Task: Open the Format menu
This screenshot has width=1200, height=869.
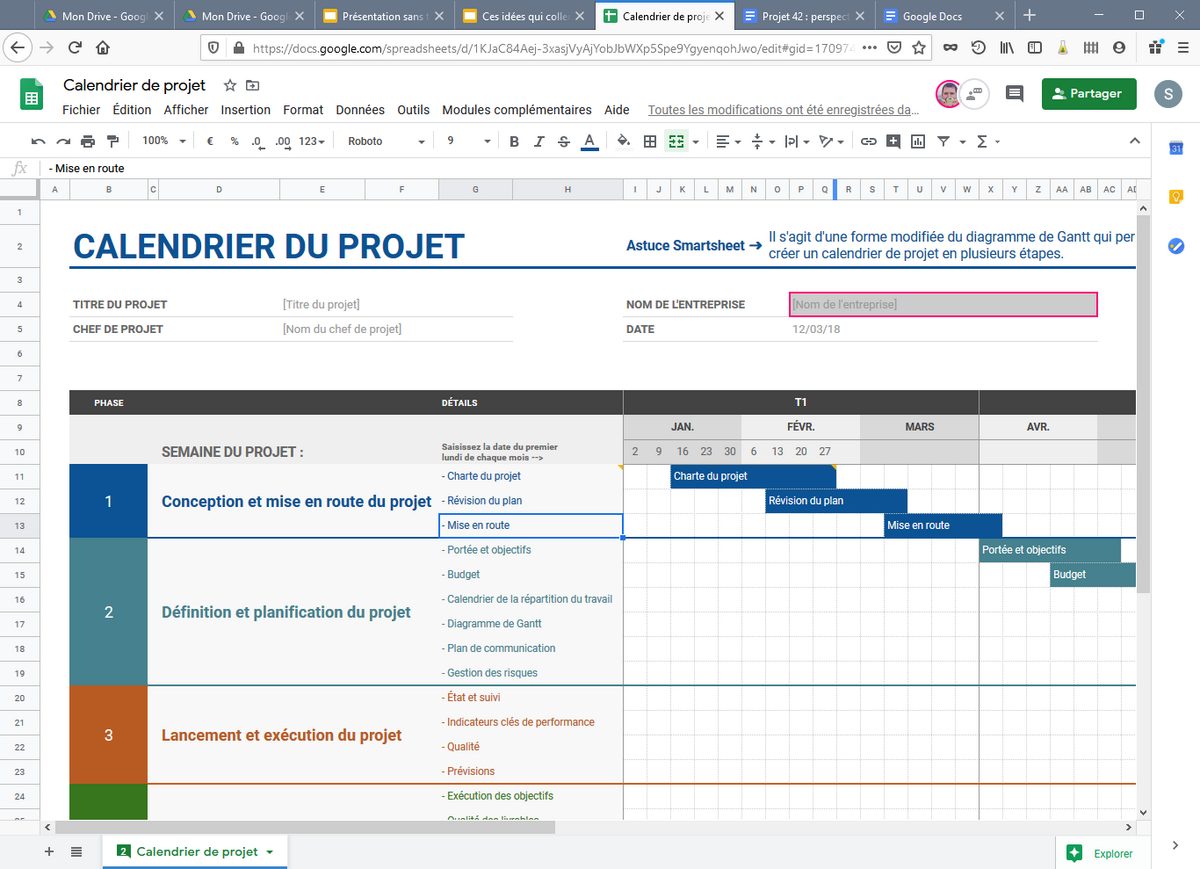Action: (x=303, y=110)
